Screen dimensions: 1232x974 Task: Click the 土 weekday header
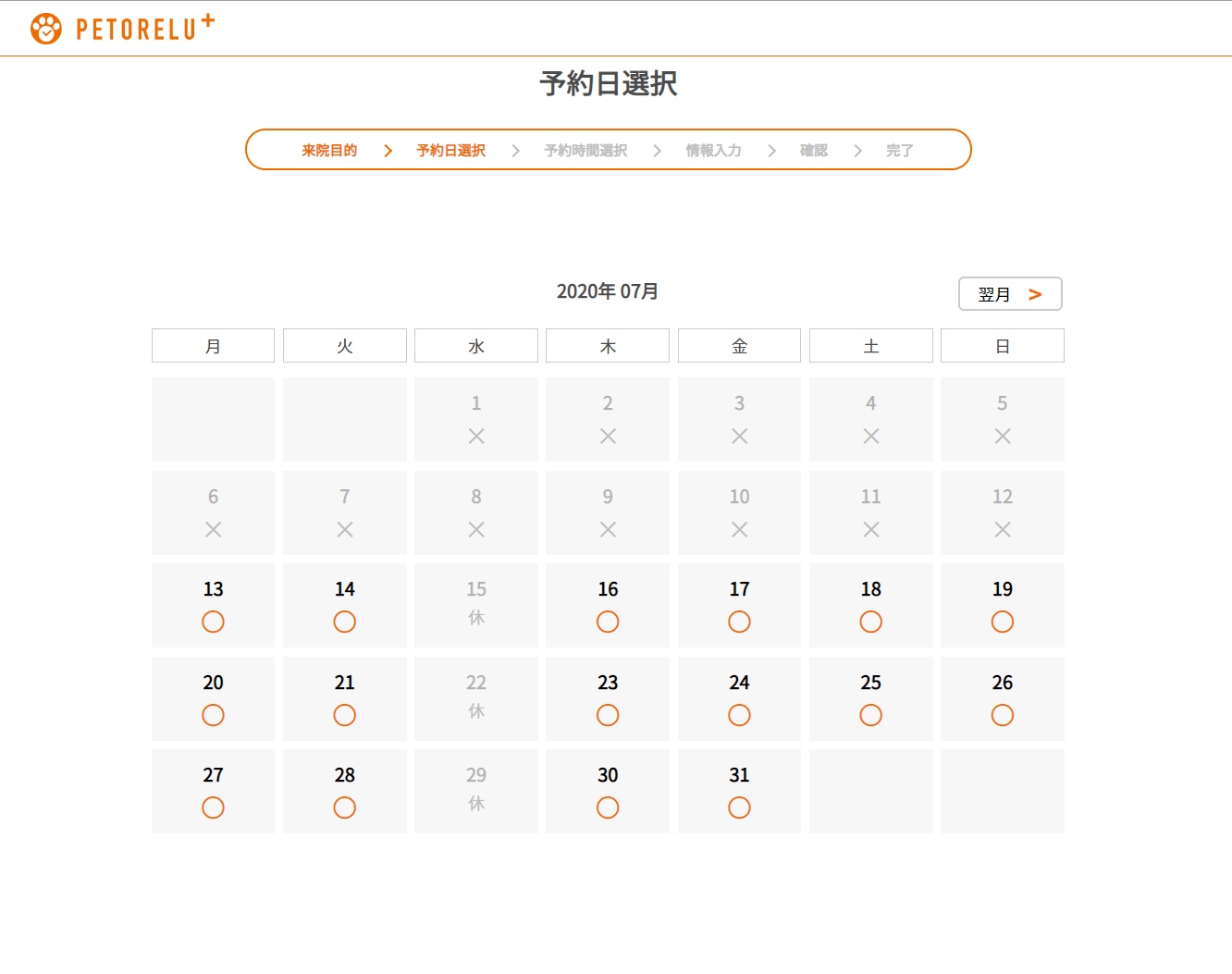click(x=871, y=346)
